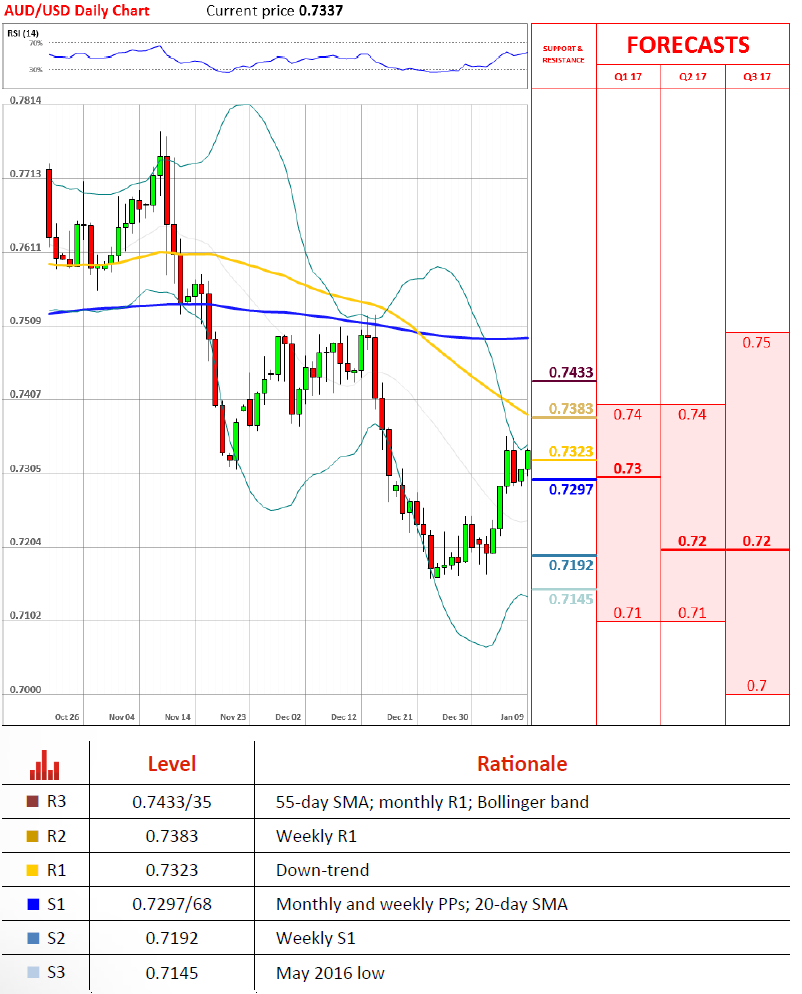This screenshot has height=994, width=802.
Task: Click the Dec 30 date axis label
Action: click(x=455, y=717)
